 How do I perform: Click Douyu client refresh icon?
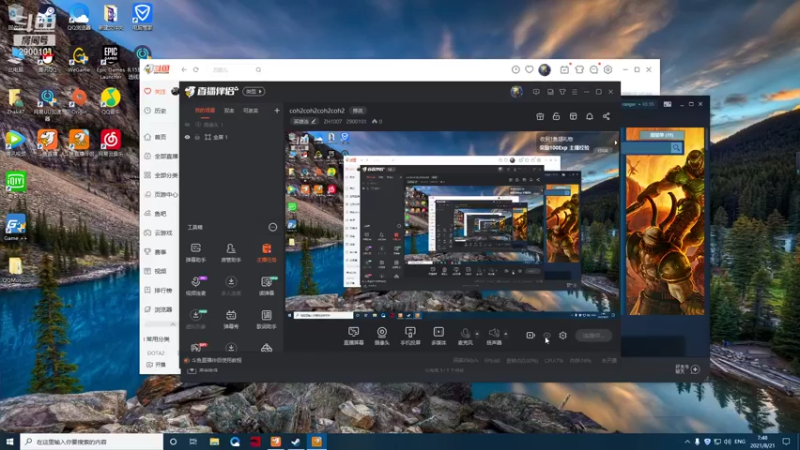[196, 69]
